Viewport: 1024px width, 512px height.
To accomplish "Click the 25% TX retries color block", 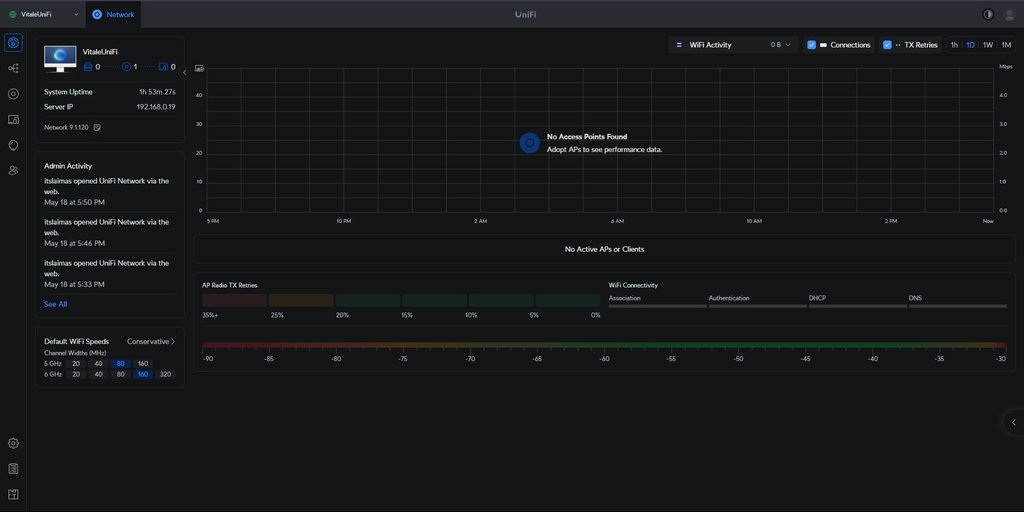I will (x=301, y=300).
